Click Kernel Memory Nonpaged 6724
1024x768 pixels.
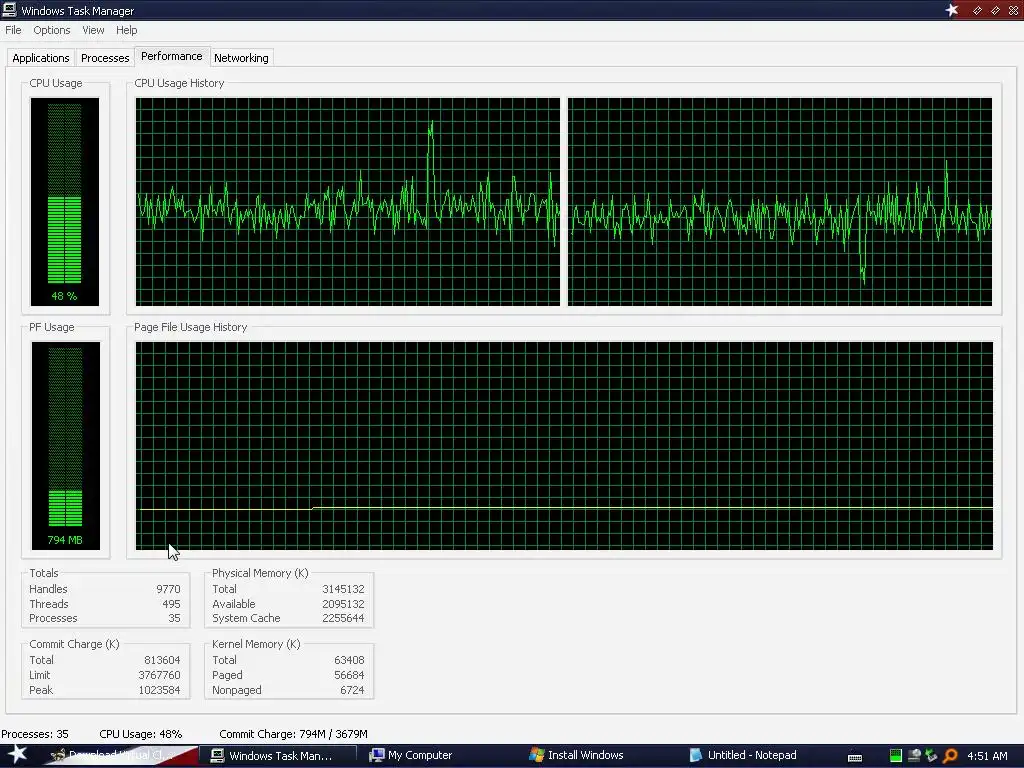tap(352, 690)
